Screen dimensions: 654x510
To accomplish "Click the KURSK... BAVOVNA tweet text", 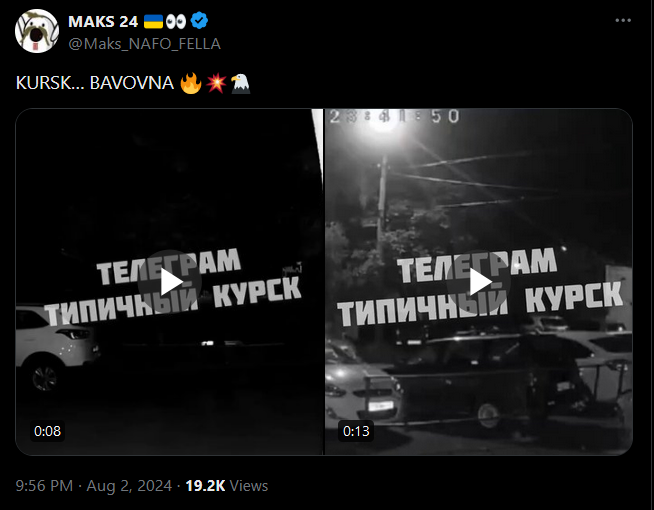I will coord(95,83).
